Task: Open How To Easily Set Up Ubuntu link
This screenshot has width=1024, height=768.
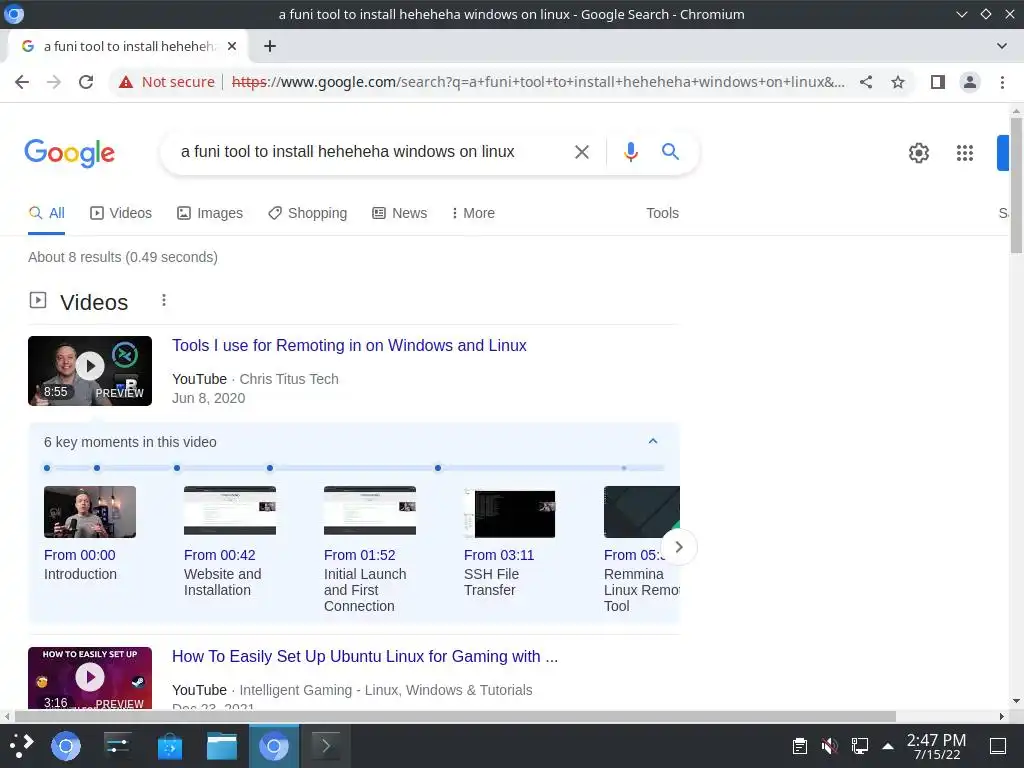Action: pos(364,656)
